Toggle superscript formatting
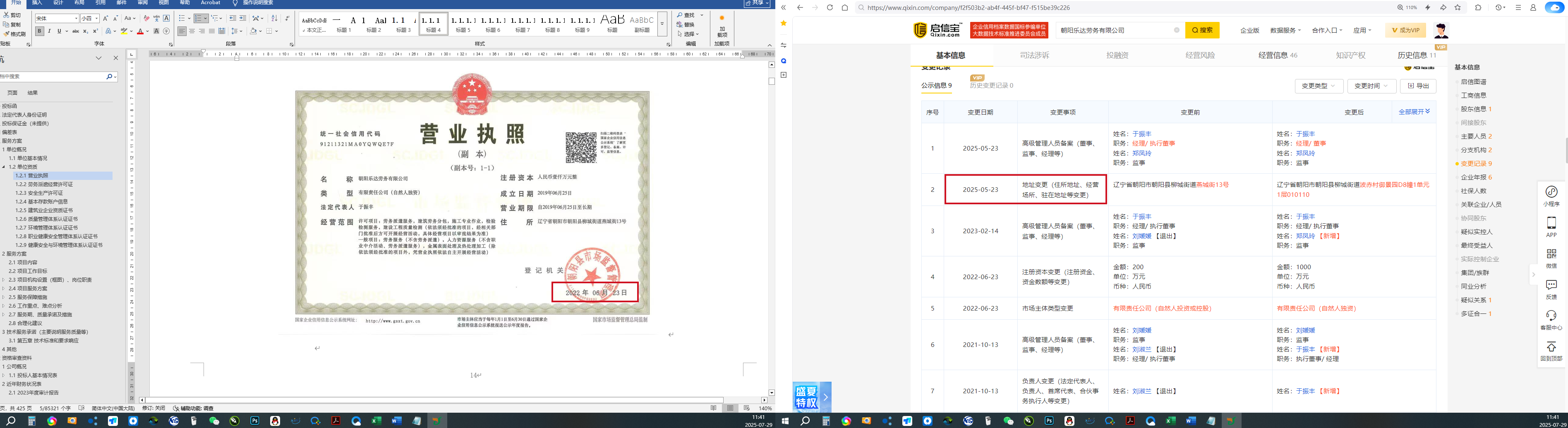The height and width of the screenshot is (428, 1568). coord(95,31)
